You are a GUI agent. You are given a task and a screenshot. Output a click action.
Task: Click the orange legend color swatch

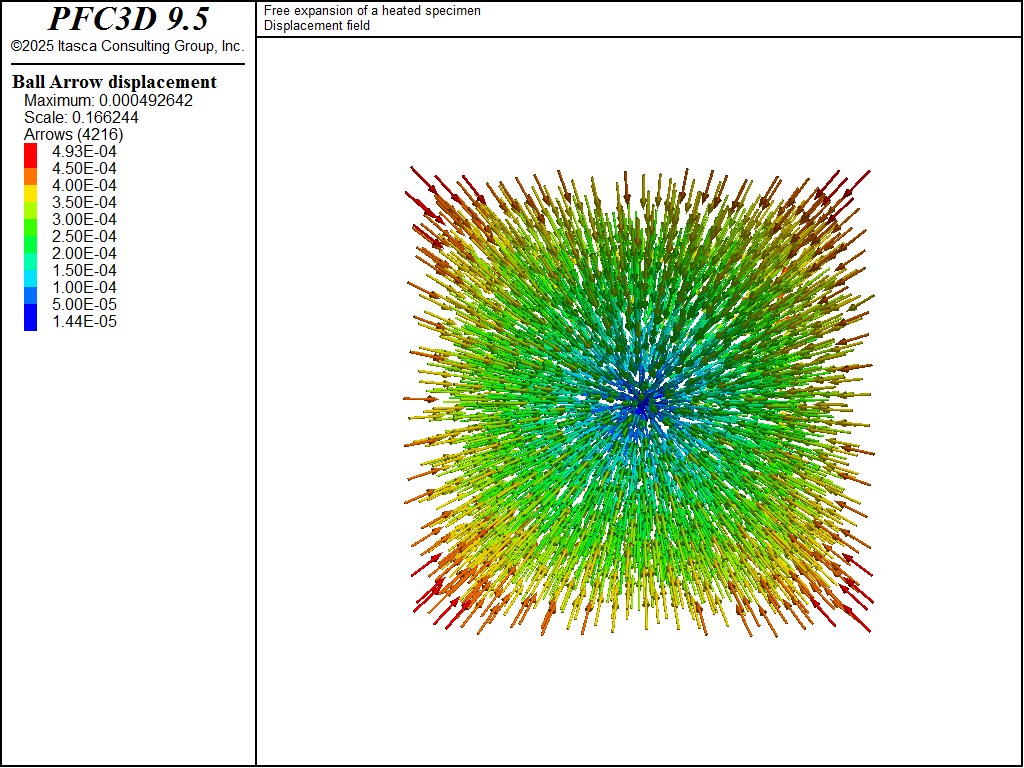[x=31, y=177]
